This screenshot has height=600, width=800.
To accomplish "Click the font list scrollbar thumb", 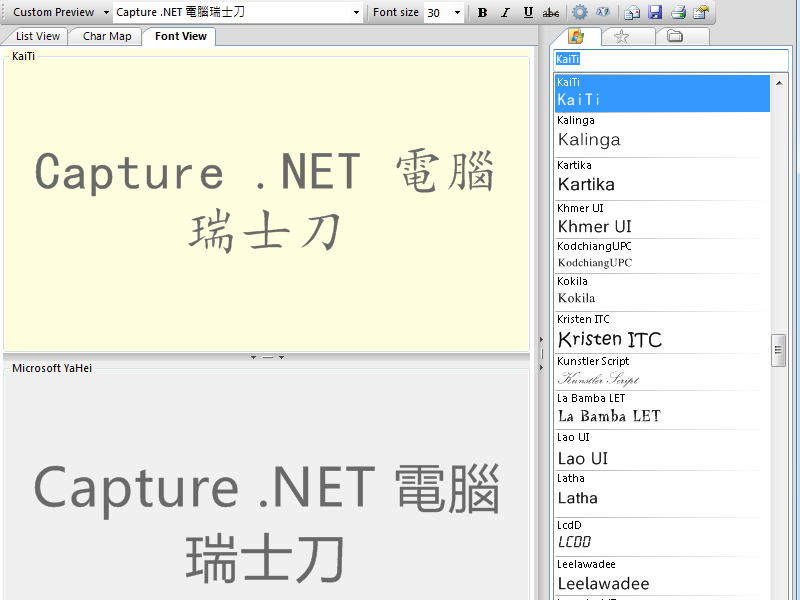I will (778, 350).
